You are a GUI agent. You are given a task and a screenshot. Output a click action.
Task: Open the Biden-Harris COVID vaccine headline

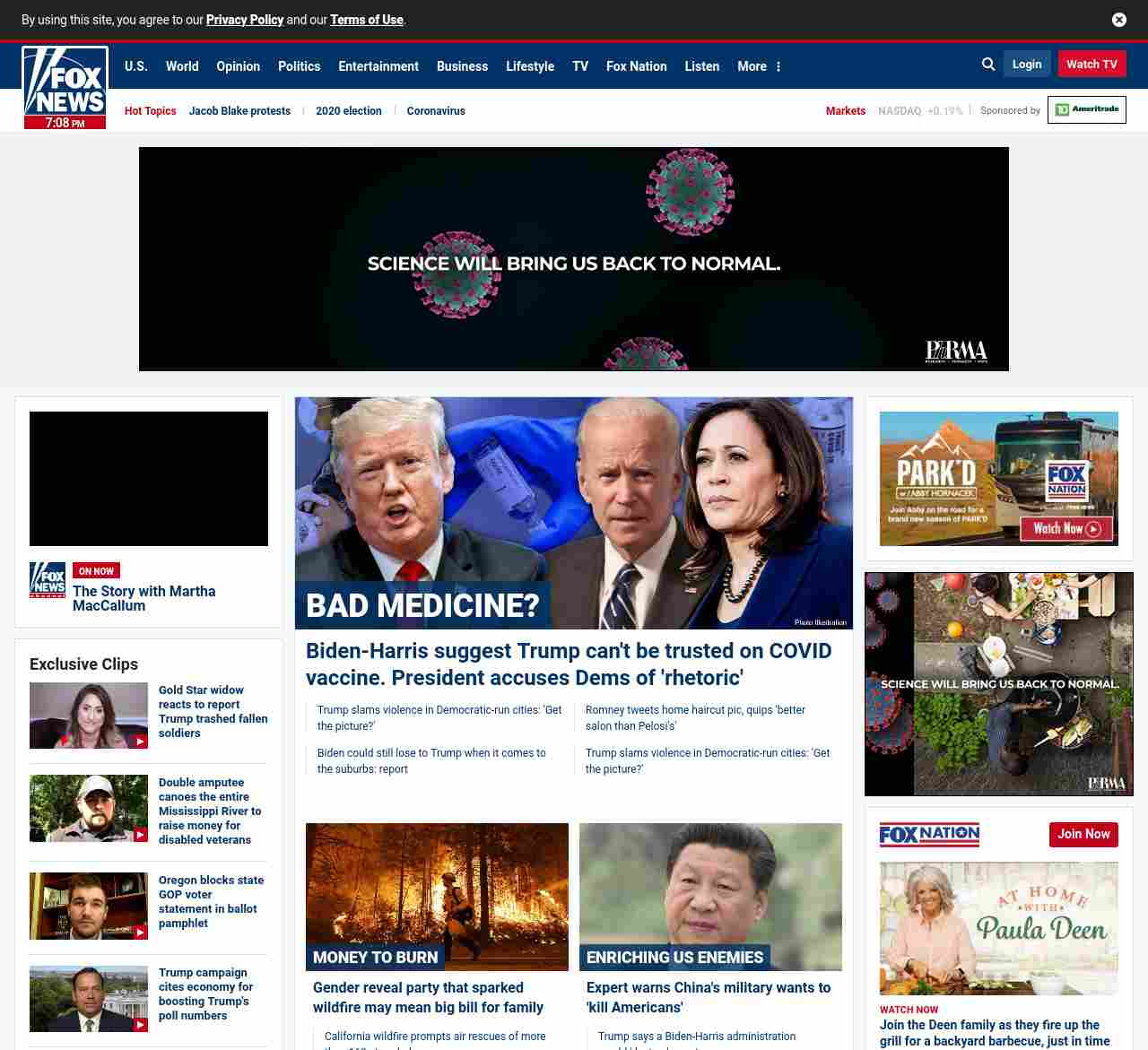pyautogui.click(x=568, y=664)
